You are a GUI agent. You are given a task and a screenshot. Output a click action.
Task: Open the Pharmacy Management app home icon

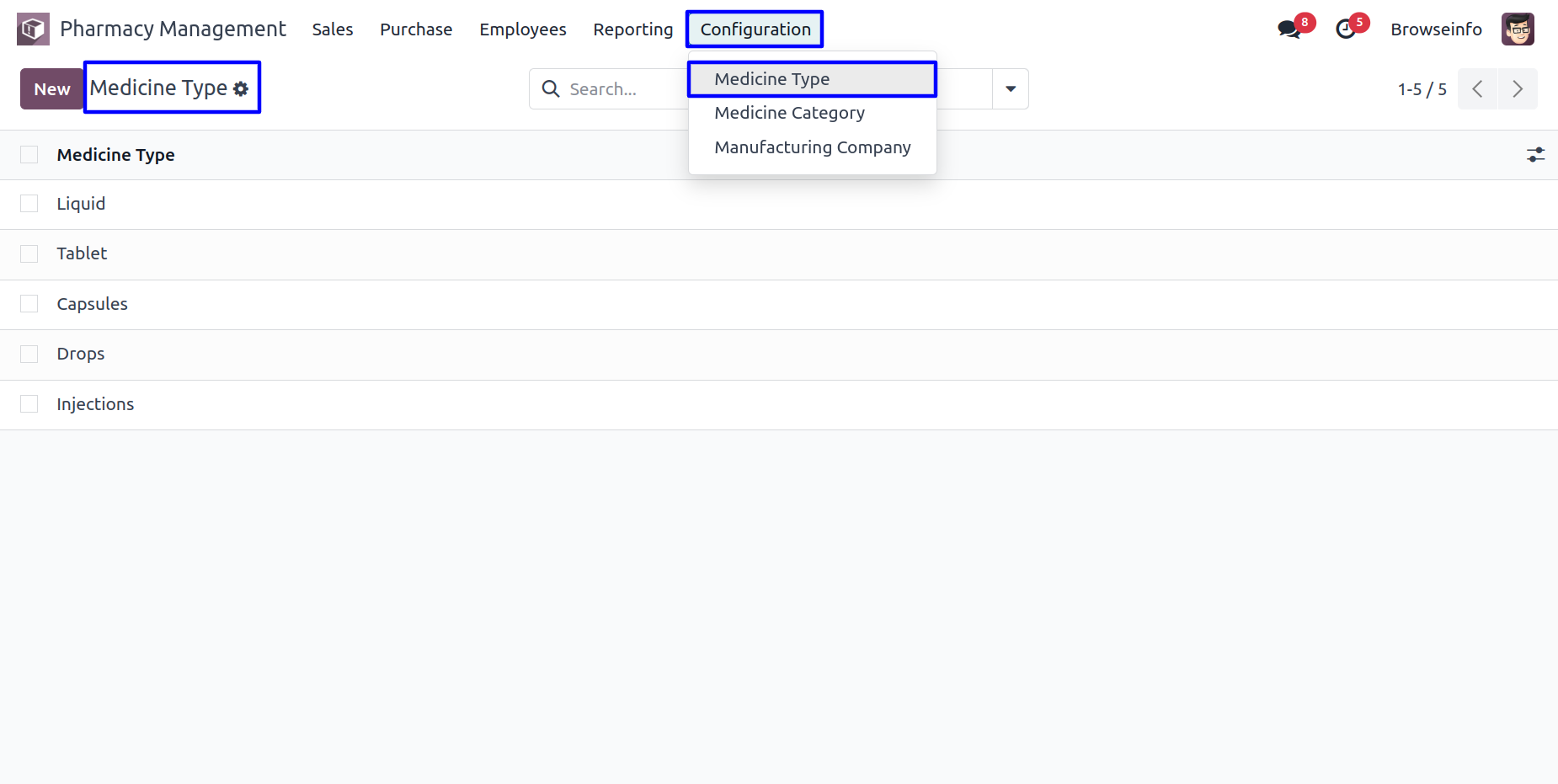[33, 29]
